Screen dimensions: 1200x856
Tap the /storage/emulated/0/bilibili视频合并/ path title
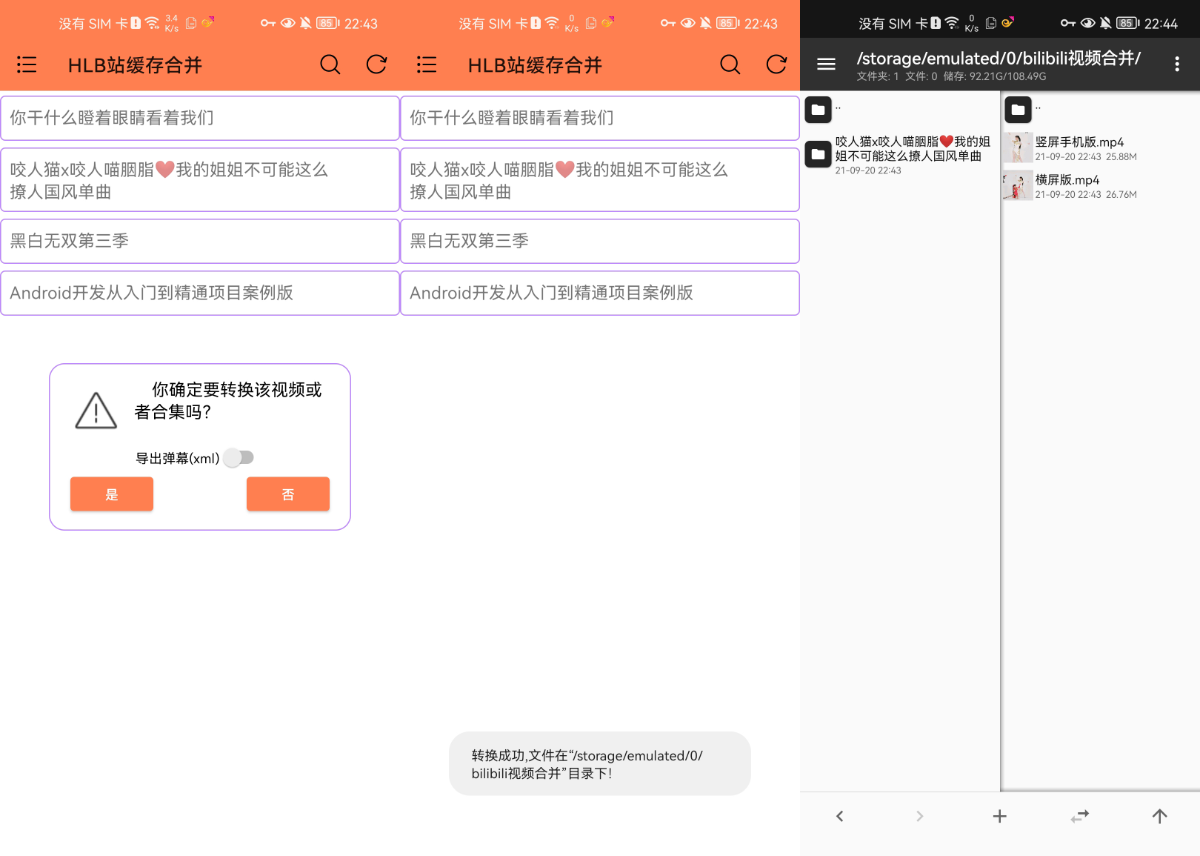tap(999, 58)
